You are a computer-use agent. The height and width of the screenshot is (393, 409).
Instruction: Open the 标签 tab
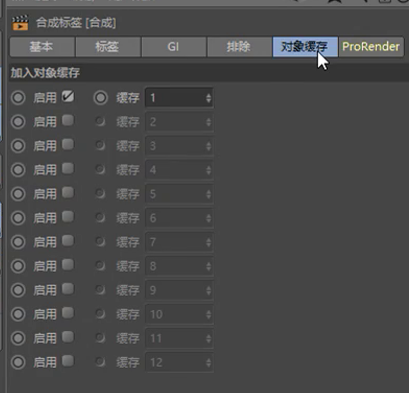[x=108, y=47]
